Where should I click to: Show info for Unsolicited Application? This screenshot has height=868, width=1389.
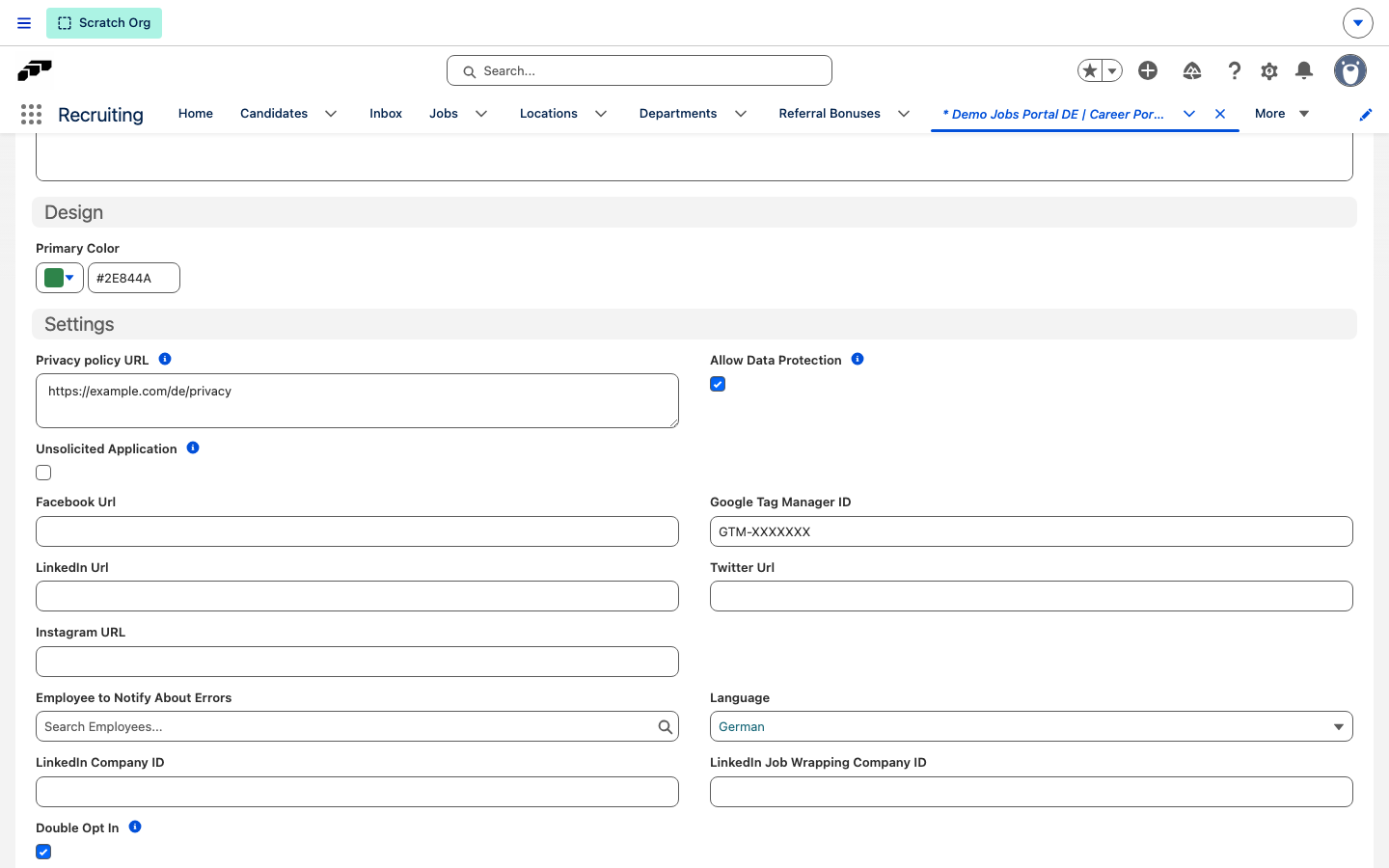coord(193,448)
